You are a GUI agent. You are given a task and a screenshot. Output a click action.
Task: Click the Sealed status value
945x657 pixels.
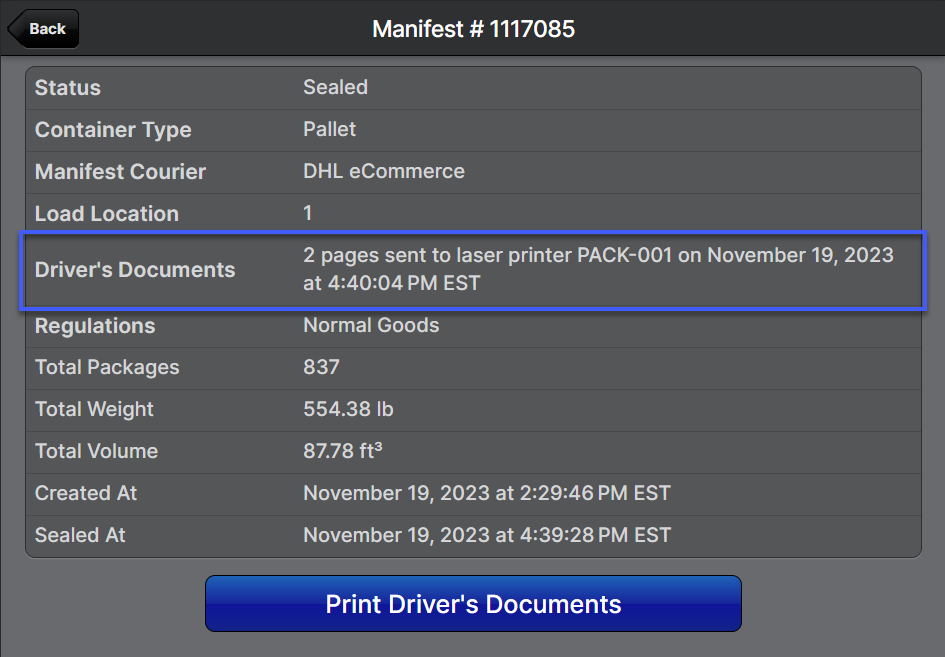pyautogui.click(x=335, y=88)
